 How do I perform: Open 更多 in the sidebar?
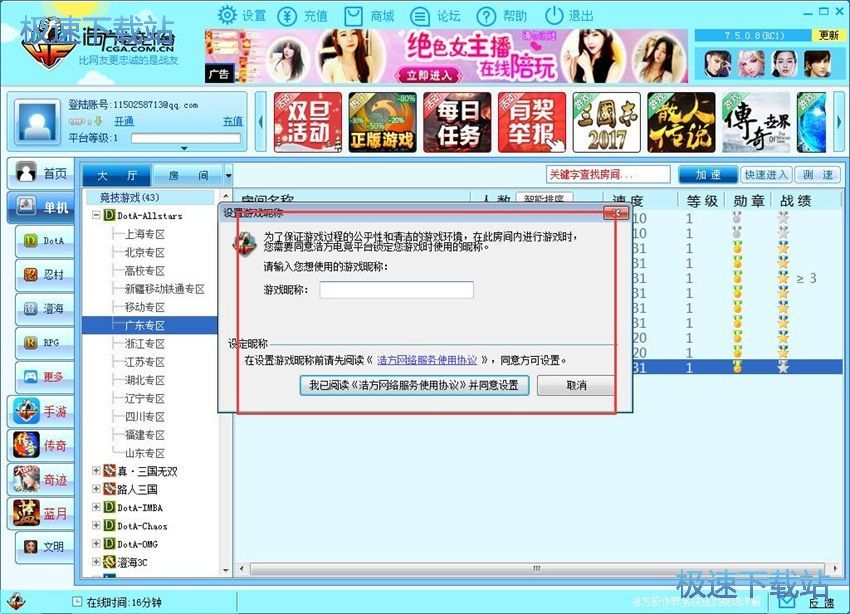pyautogui.click(x=46, y=377)
